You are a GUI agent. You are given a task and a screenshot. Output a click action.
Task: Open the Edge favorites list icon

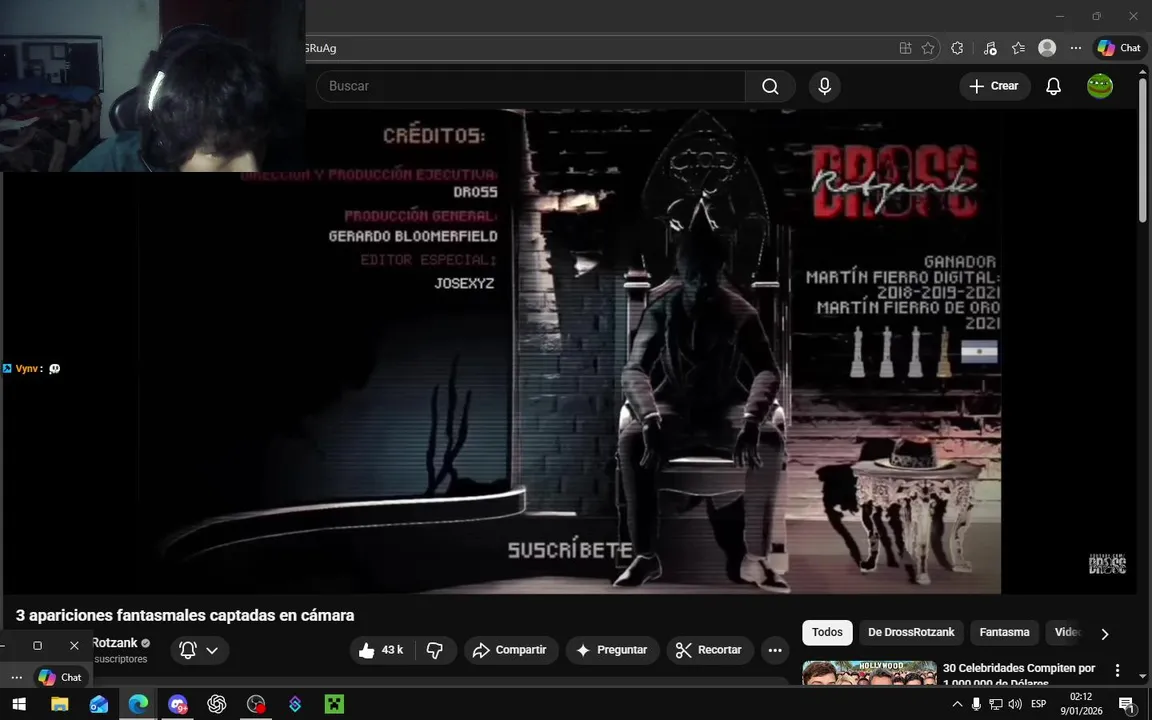coord(1018,48)
